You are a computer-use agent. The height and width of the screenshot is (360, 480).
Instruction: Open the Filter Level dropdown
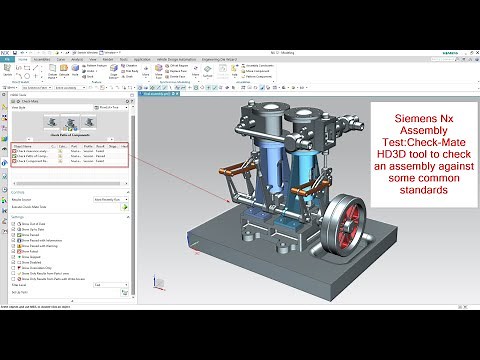coord(111,285)
